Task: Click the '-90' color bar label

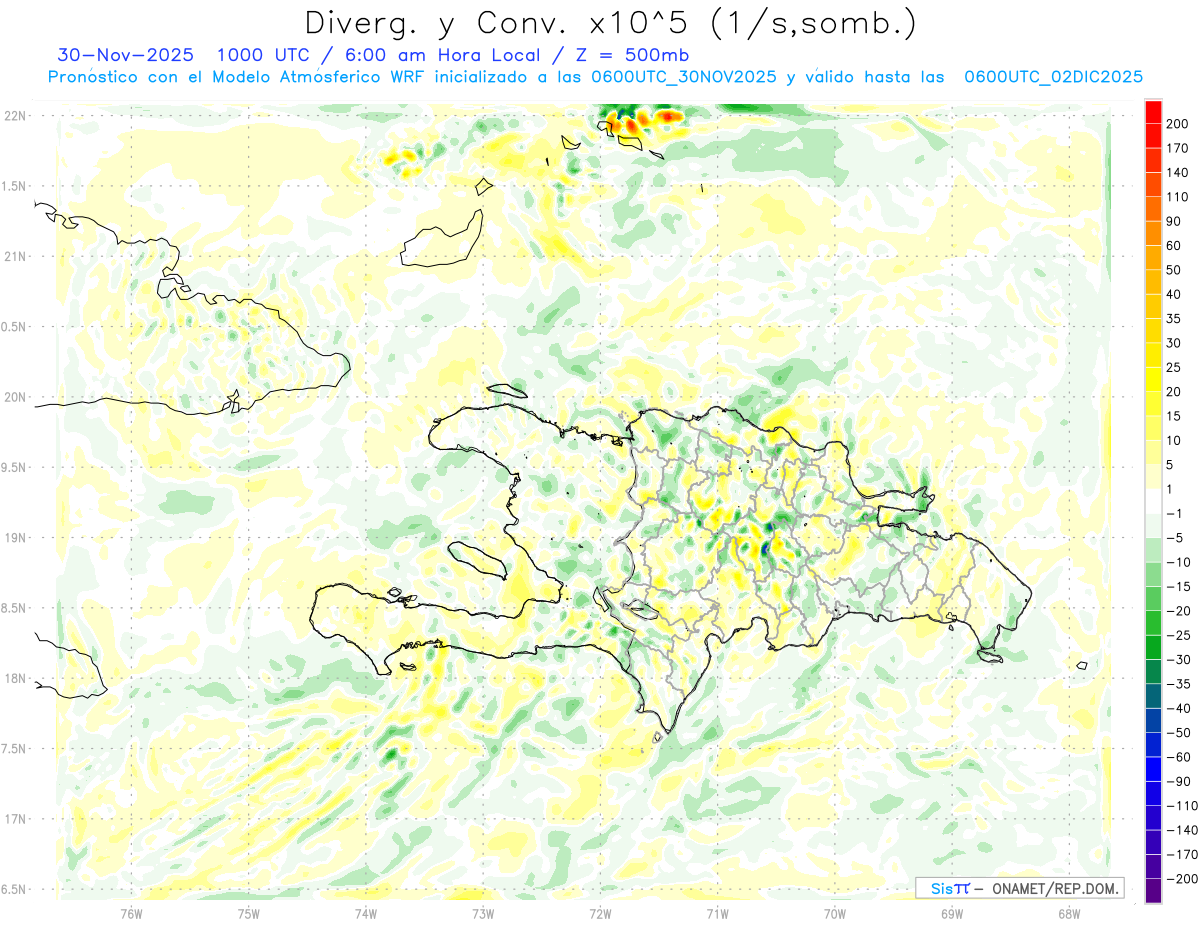Action: click(x=1180, y=782)
